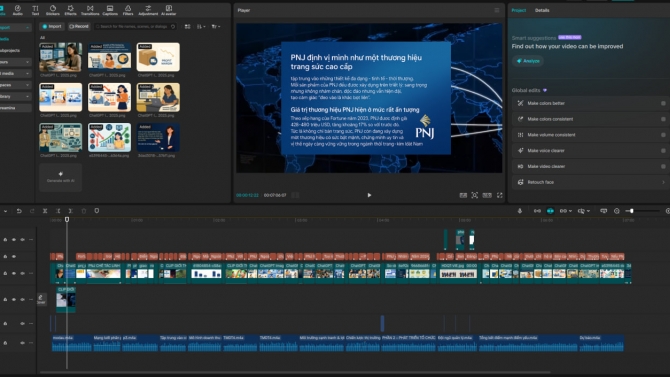Start voiceover recording with microphone icon
The height and width of the screenshot is (377, 670).
point(520,211)
